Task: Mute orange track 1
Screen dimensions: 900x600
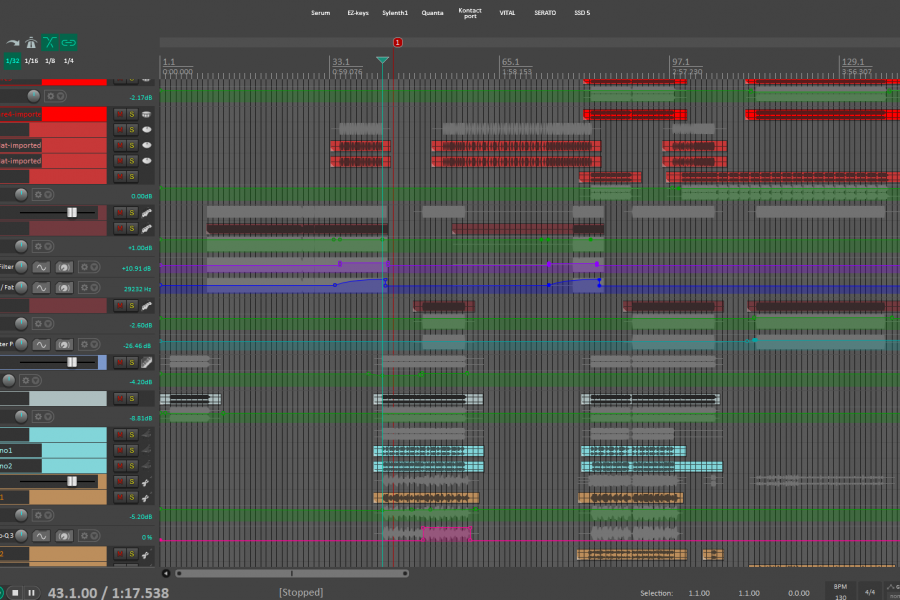Action: point(120,497)
